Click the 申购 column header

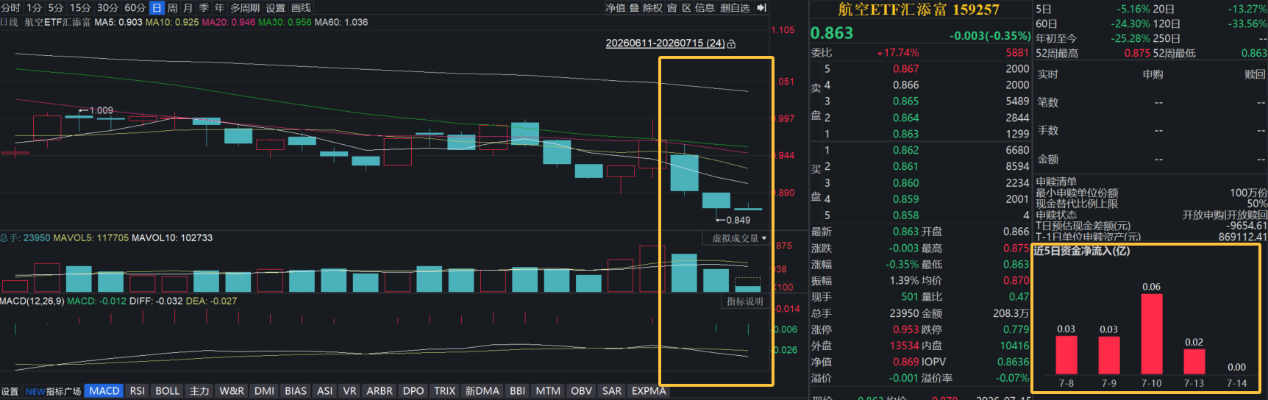1152,74
